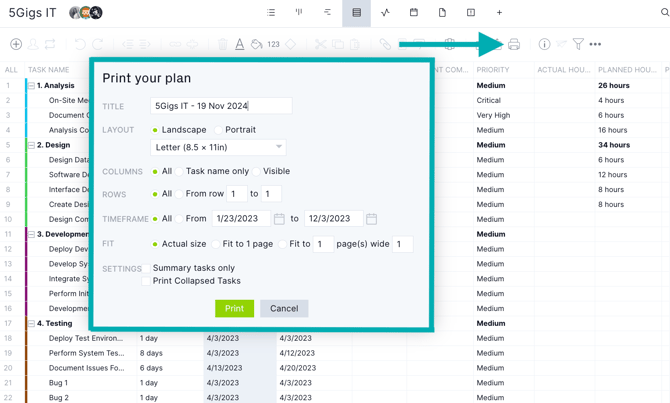This screenshot has width=670, height=403.
Task: Click the 123 number format button
Action: (x=273, y=44)
